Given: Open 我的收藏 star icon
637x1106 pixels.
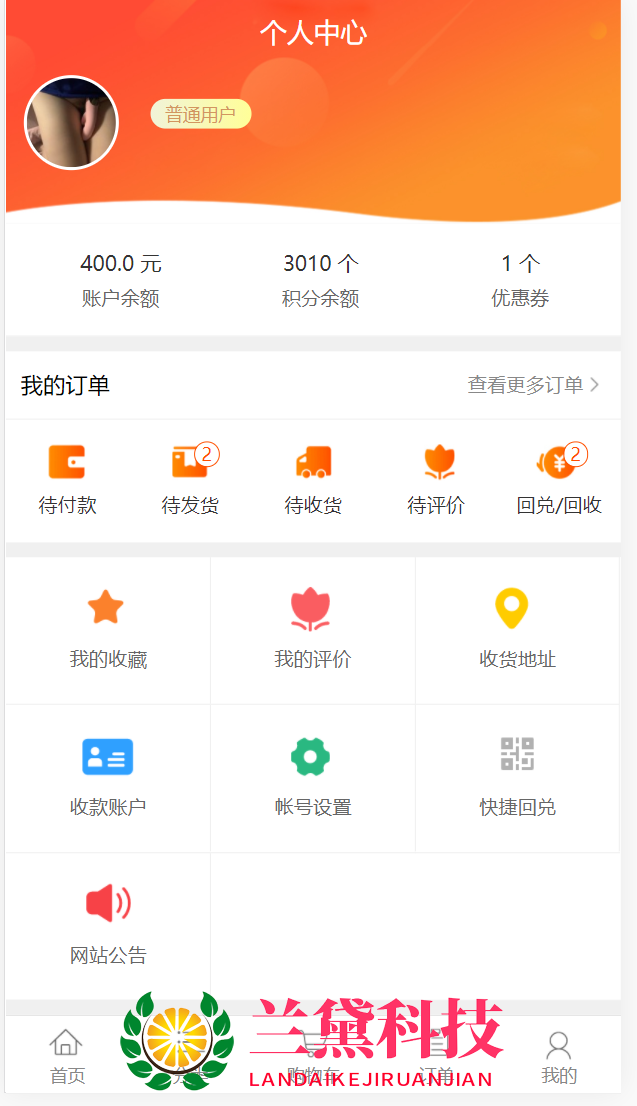Looking at the screenshot, I should (x=106, y=608).
